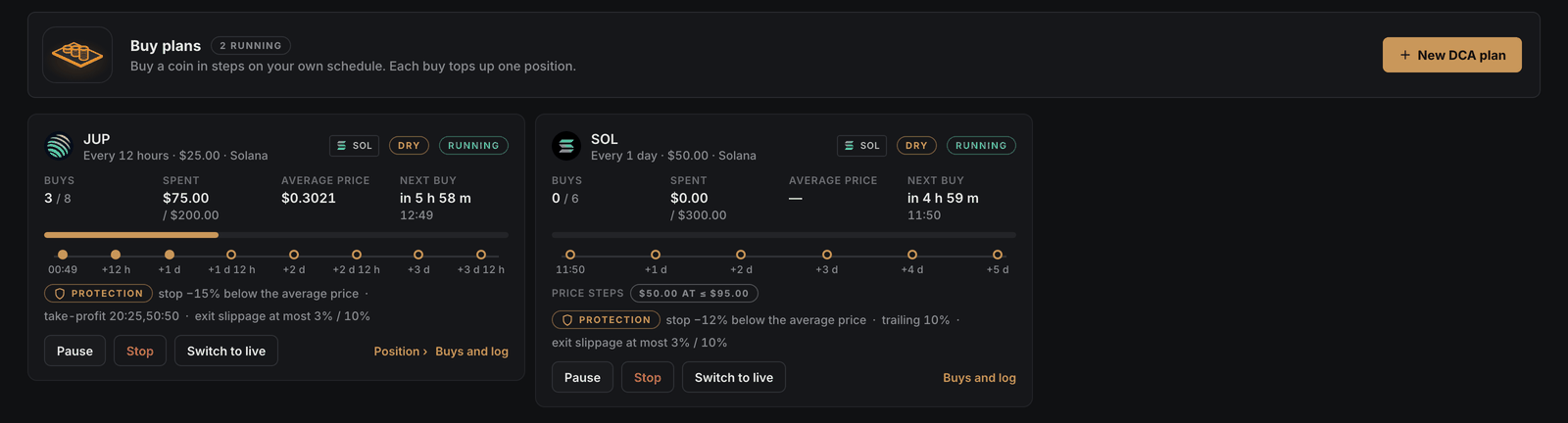1568x423 pixels.
Task: Click the SOL token logo
Action: (566, 147)
